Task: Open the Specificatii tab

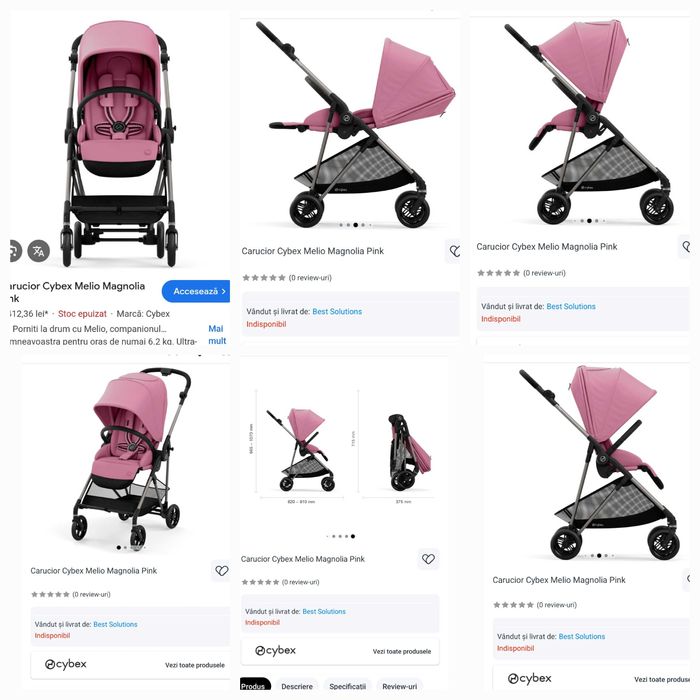Action: click(348, 686)
